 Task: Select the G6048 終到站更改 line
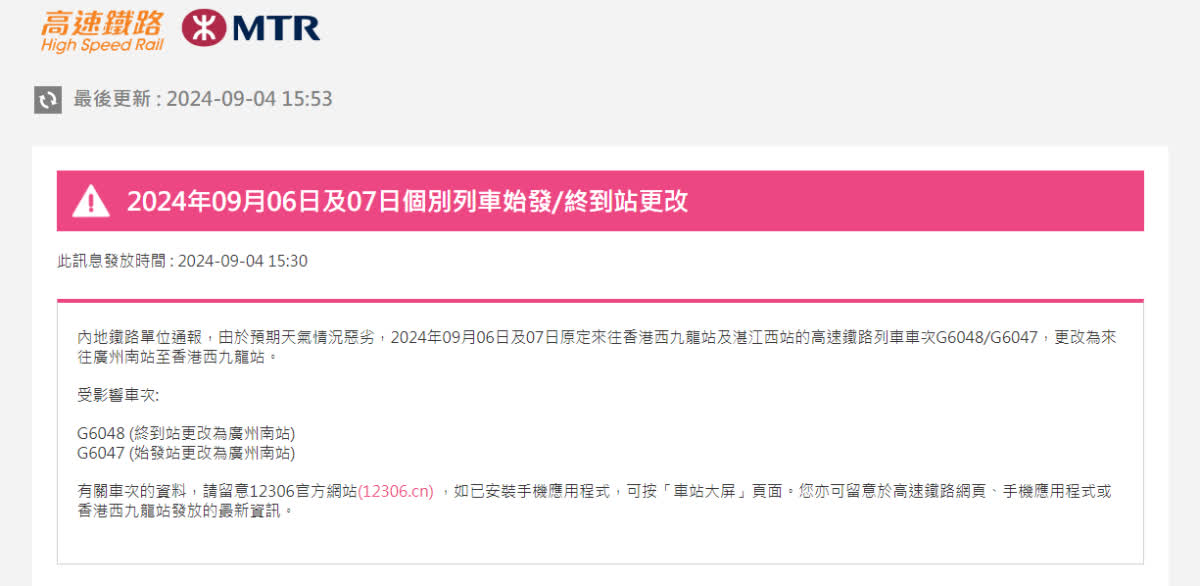pos(186,433)
